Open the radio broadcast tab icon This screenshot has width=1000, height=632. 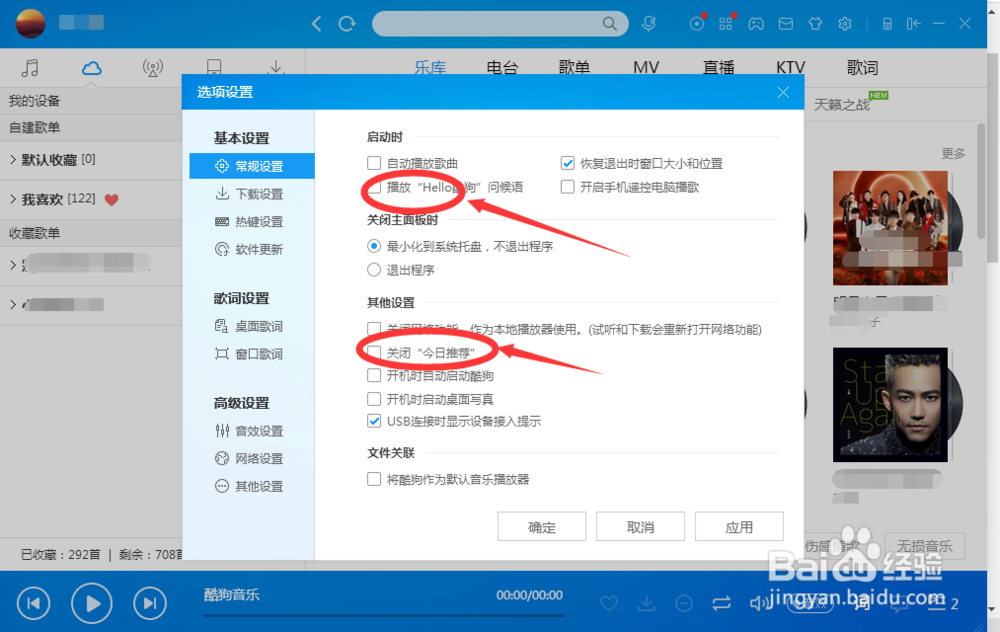[x=152, y=68]
